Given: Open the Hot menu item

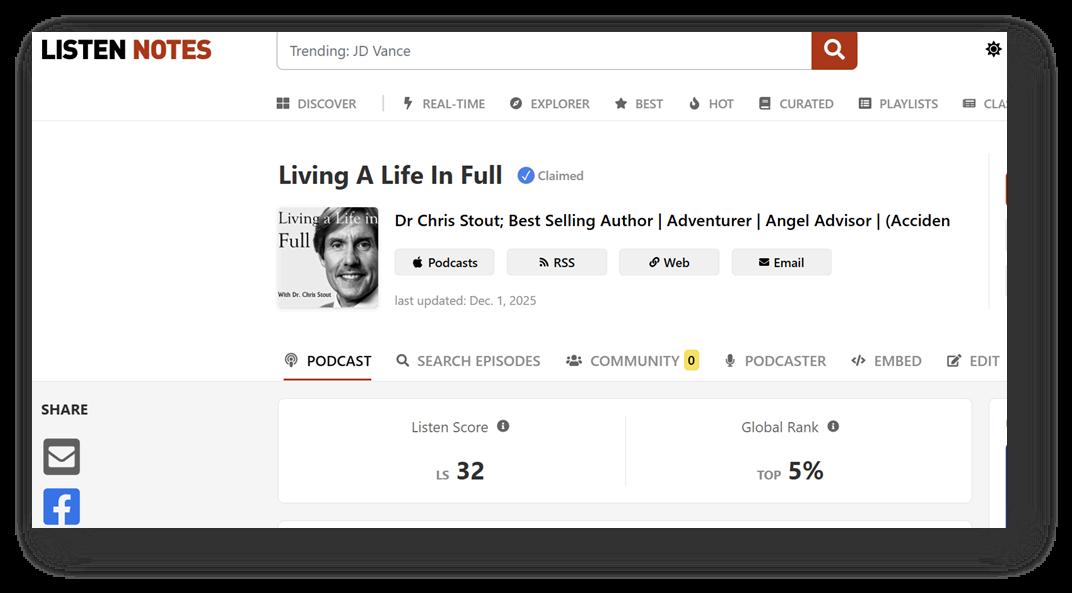Looking at the screenshot, I should [x=711, y=104].
